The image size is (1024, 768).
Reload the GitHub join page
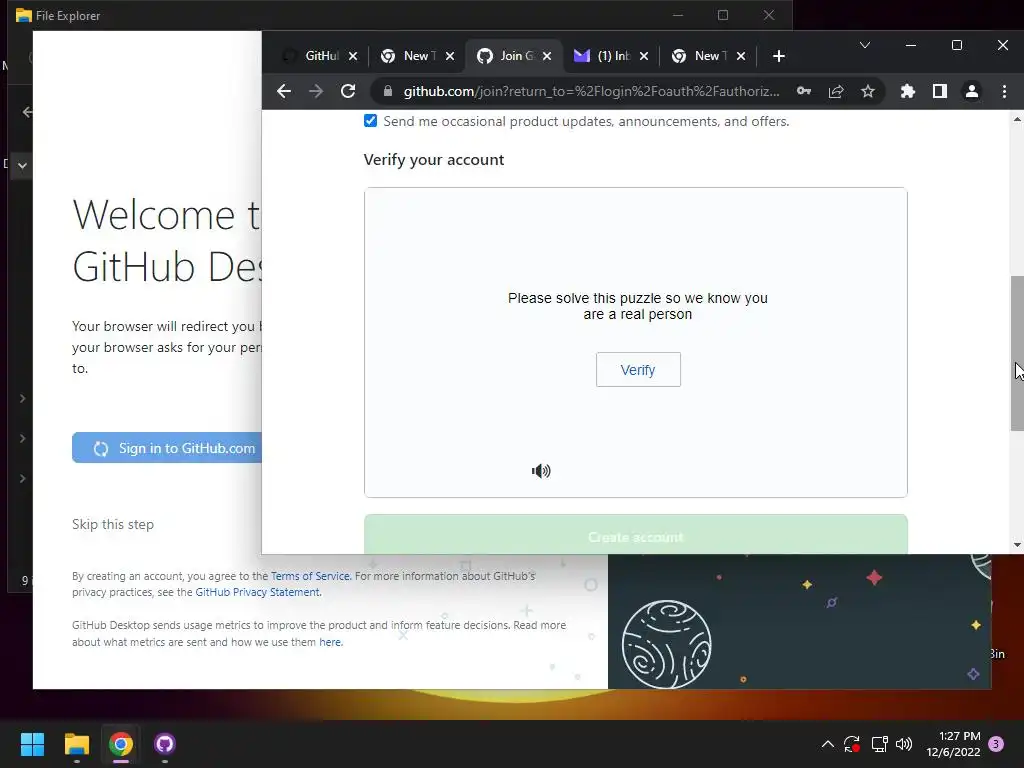coord(348,91)
